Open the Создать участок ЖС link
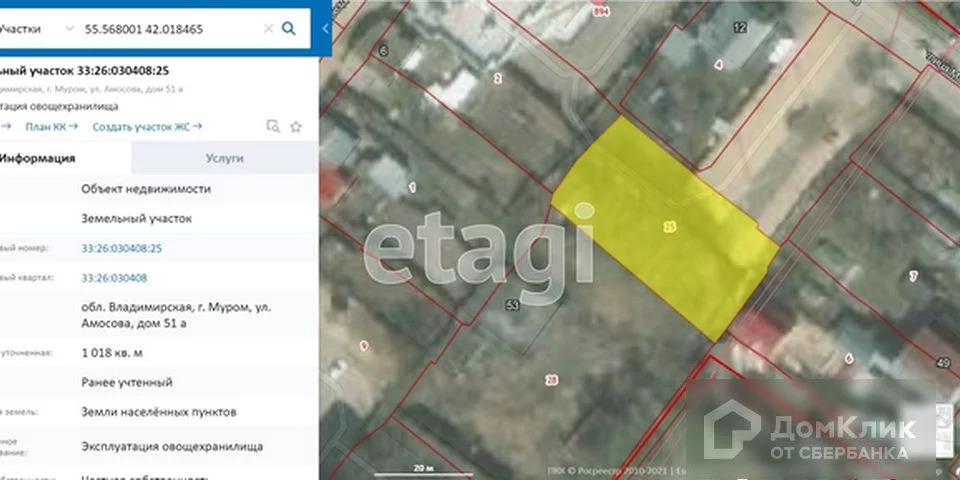Image resolution: width=960 pixels, height=480 pixels. [147, 127]
